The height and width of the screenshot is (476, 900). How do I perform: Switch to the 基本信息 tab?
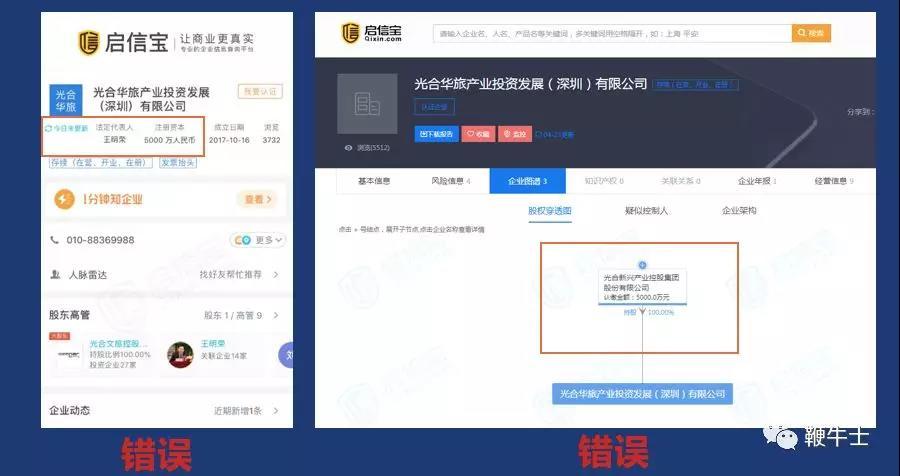374,181
